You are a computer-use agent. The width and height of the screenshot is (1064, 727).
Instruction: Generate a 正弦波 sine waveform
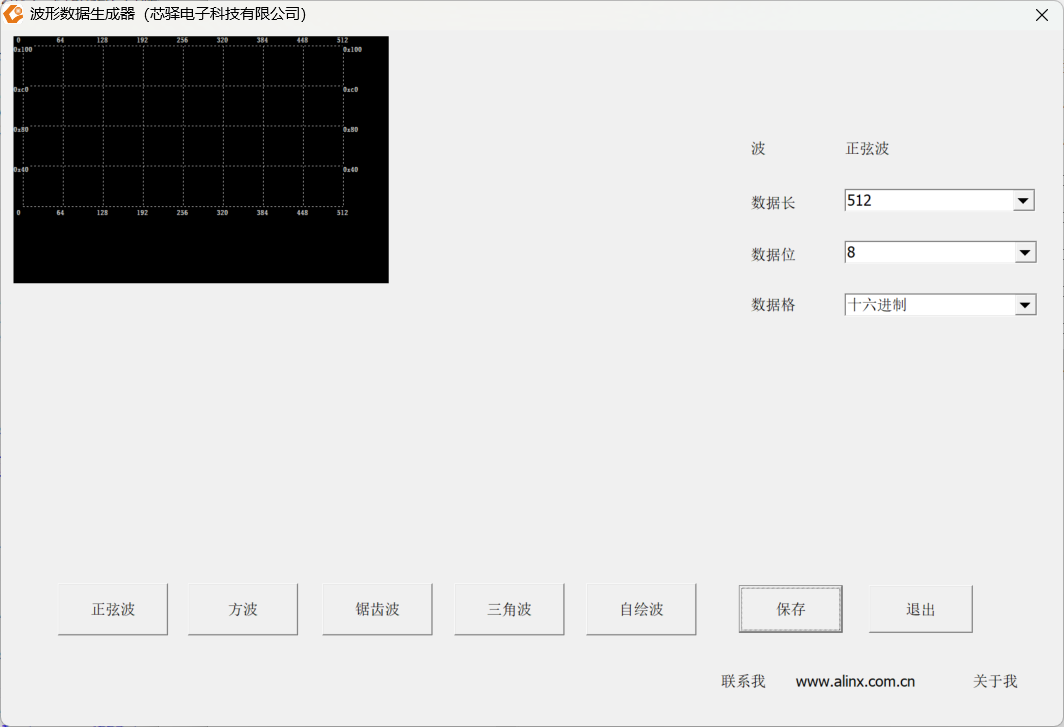tap(113, 609)
